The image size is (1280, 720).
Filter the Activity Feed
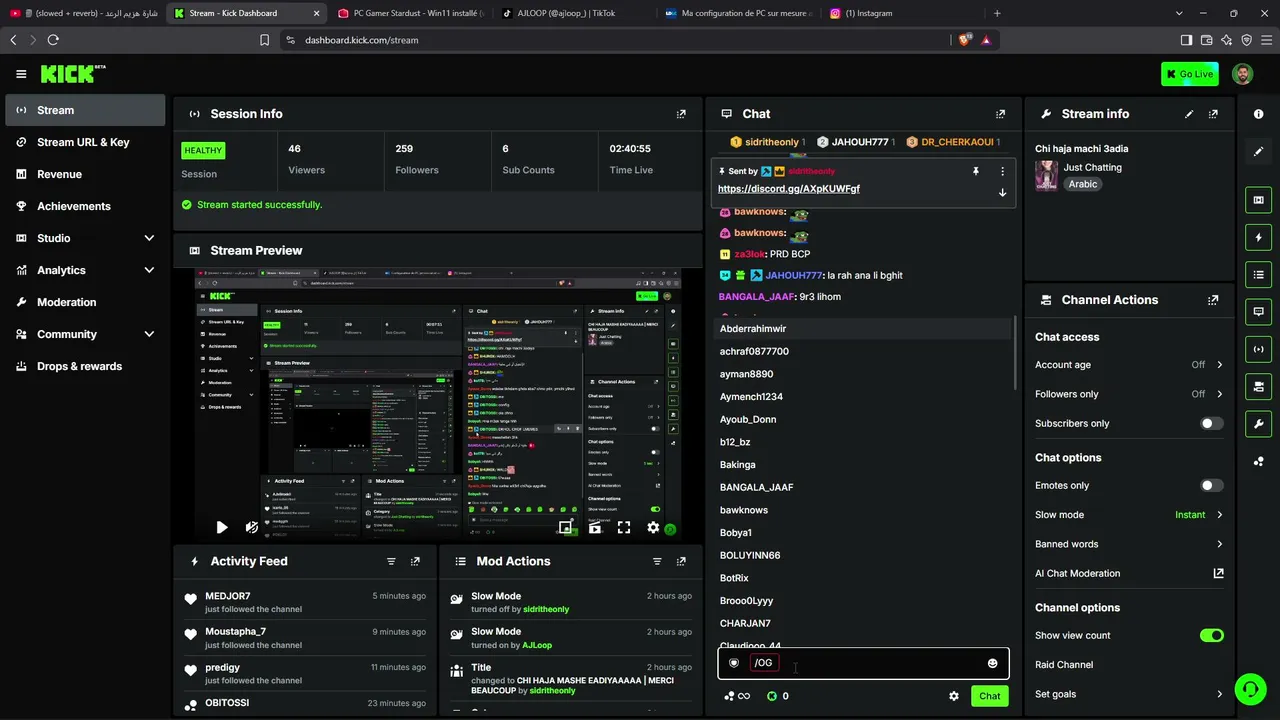click(391, 562)
